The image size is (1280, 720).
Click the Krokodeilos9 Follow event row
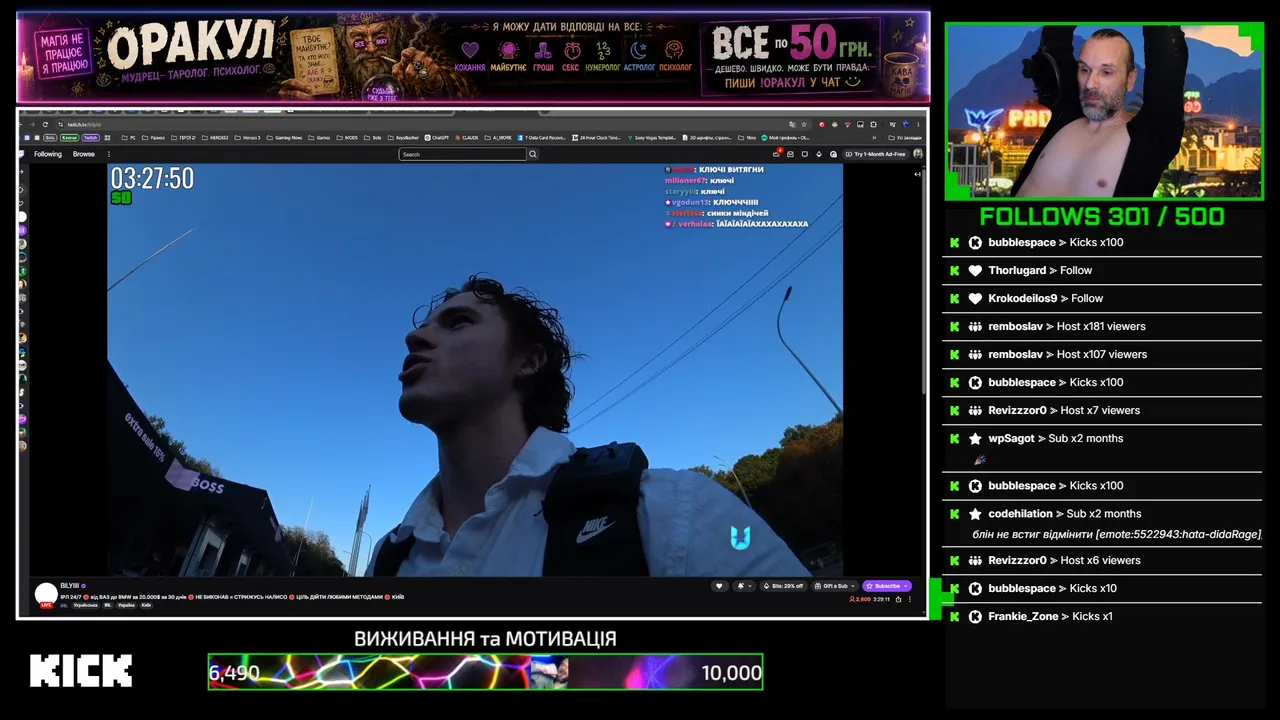click(1102, 298)
